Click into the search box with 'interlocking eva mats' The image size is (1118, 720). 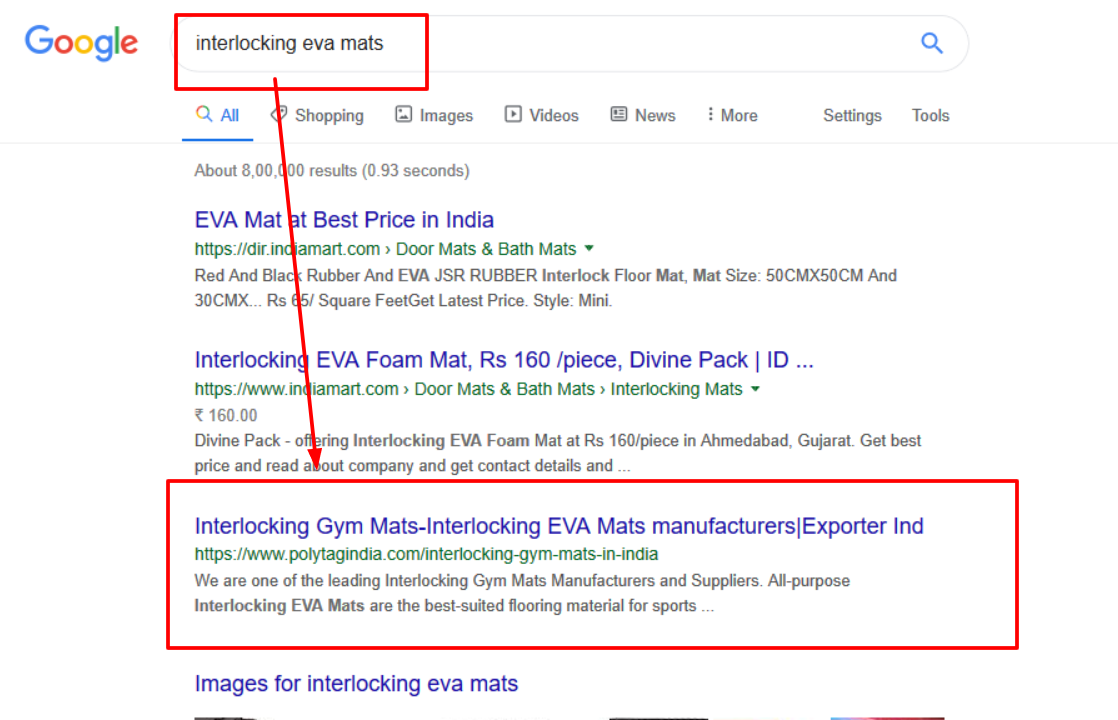(570, 43)
